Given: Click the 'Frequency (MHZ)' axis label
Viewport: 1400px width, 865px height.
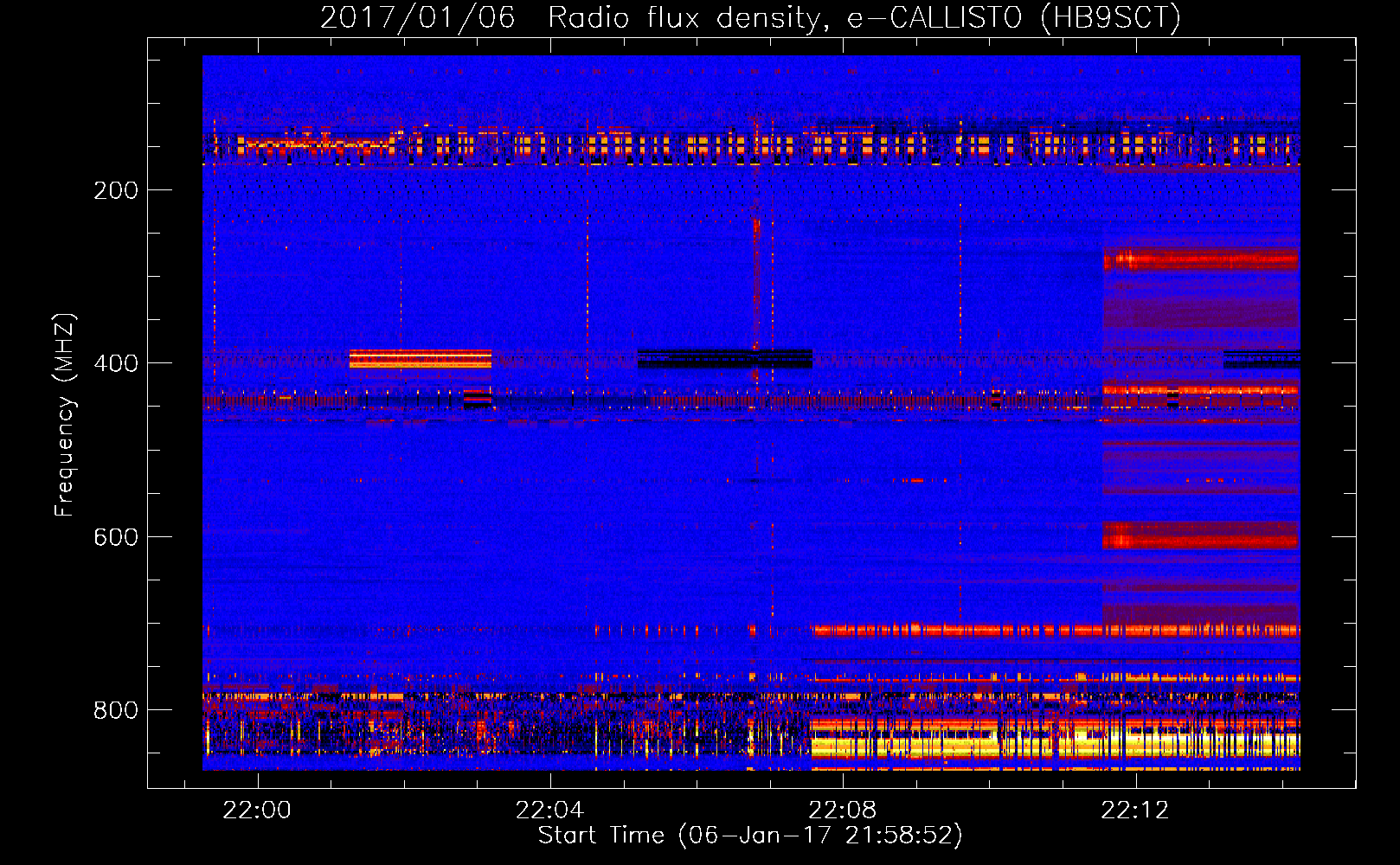Looking at the screenshot, I should 64,415.
